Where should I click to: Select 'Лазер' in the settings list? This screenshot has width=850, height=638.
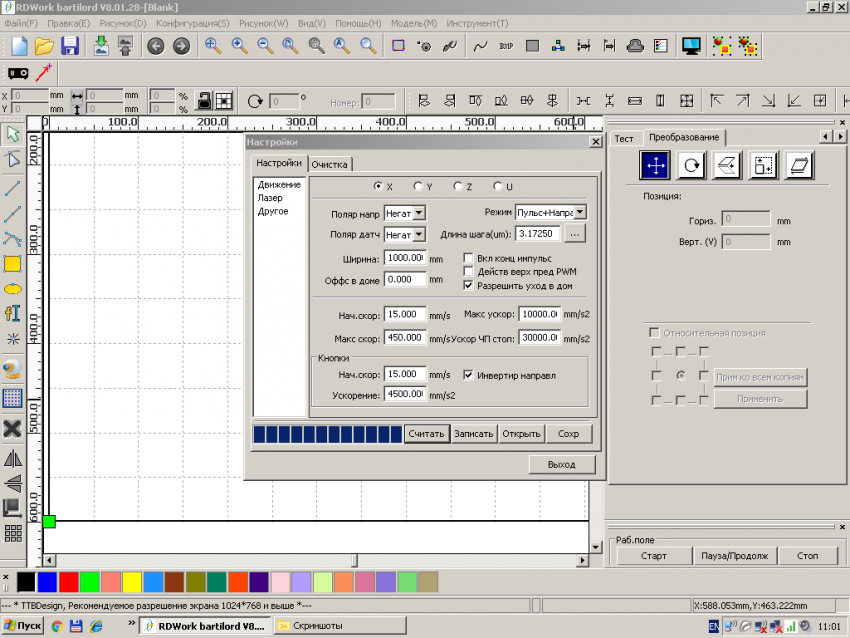(x=270, y=198)
